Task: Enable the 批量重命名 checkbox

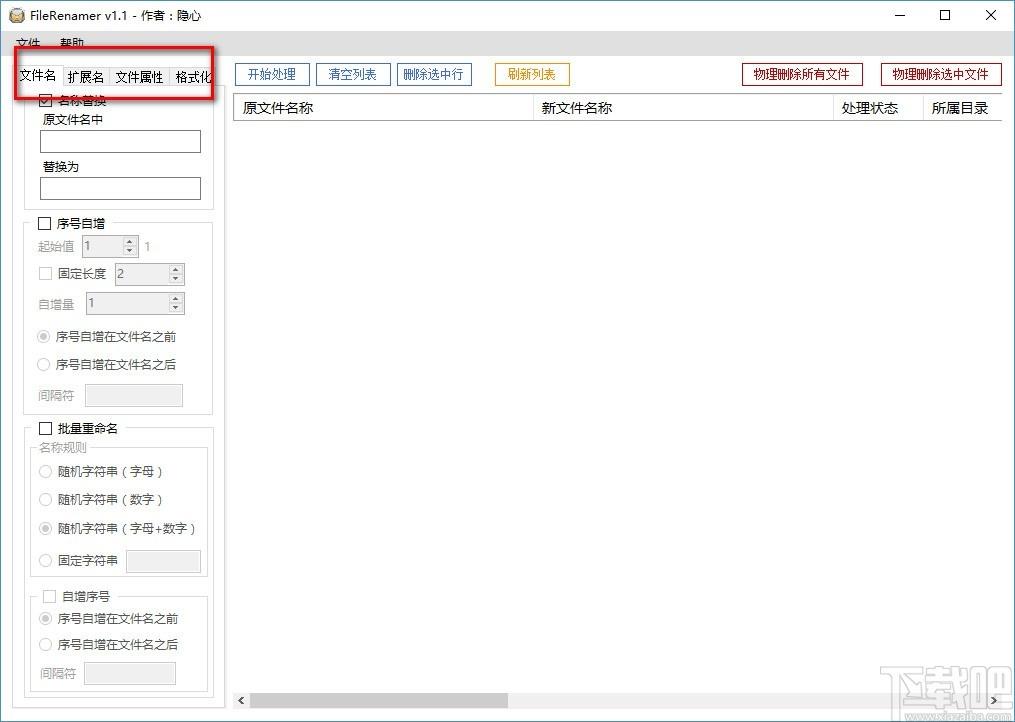Action: [45, 428]
